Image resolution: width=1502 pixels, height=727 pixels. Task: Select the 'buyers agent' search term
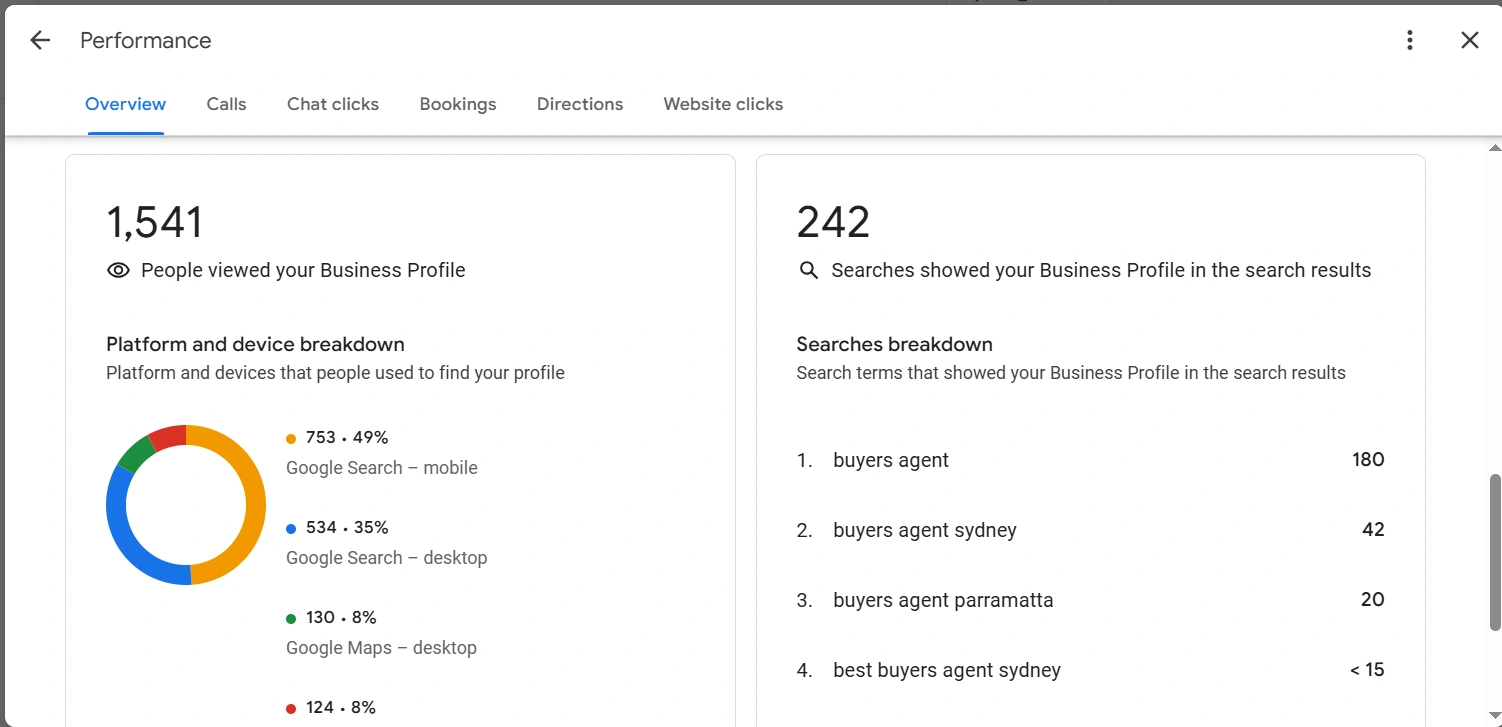890,460
